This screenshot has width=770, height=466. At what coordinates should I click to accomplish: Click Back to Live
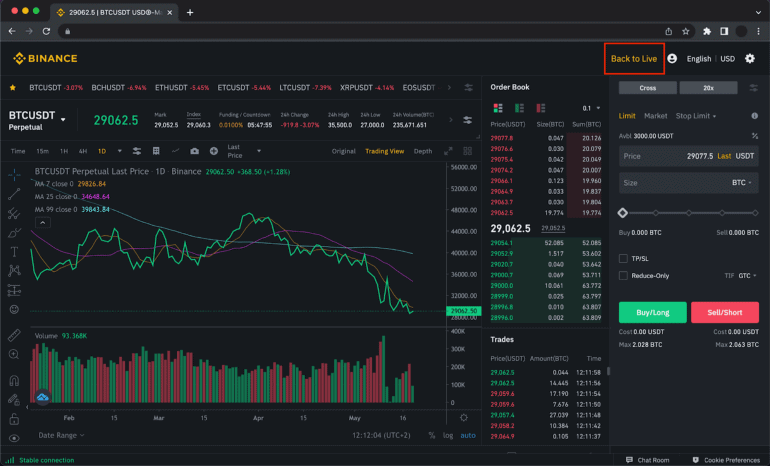pyautogui.click(x=634, y=58)
